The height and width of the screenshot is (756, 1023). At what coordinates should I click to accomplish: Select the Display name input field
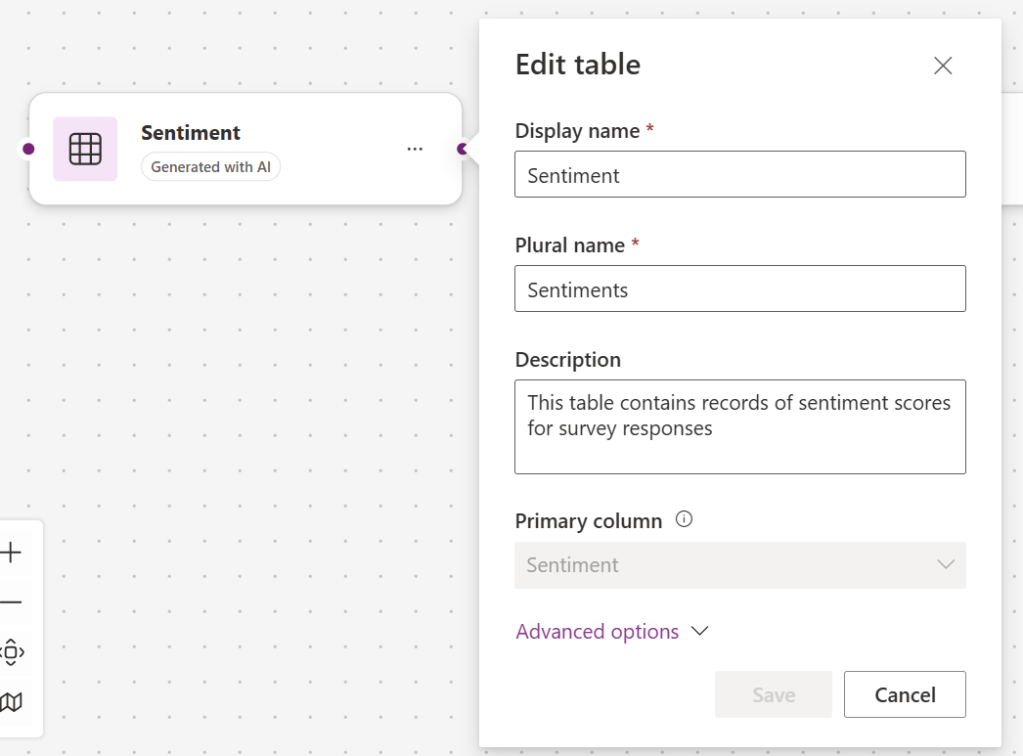740,174
